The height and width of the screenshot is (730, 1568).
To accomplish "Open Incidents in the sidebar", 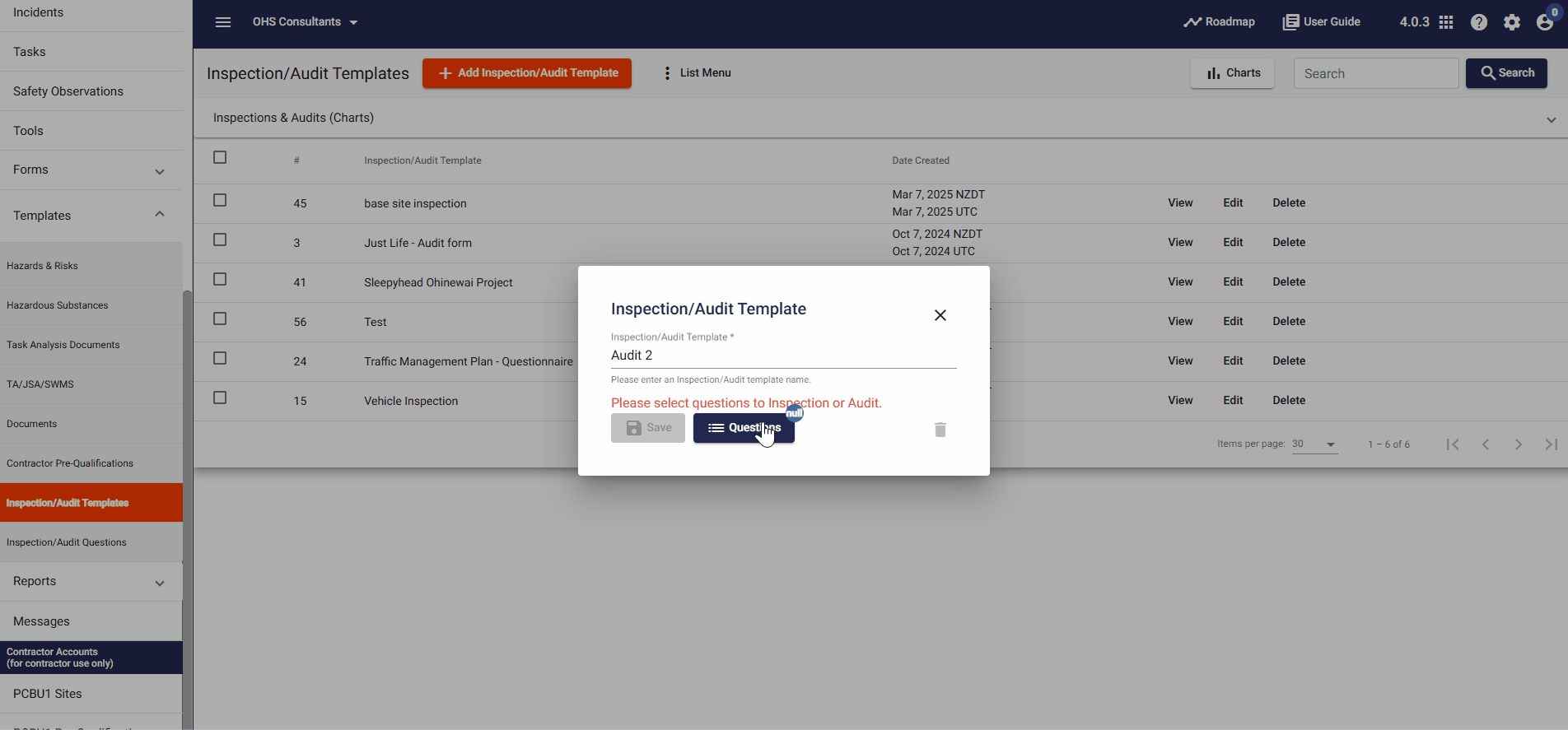I will (91, 12).
